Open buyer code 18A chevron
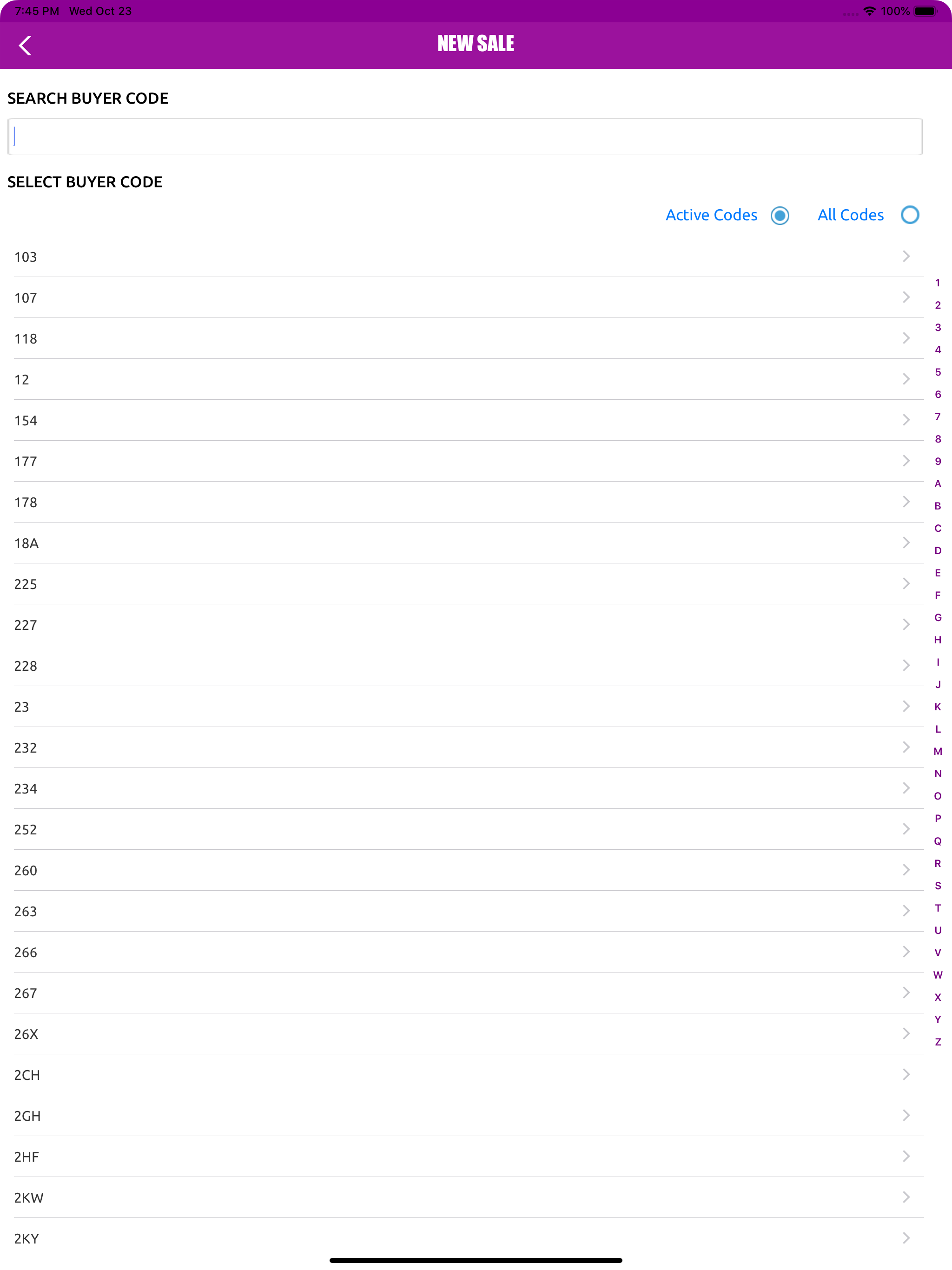This screenshot has width=952, height=1270. (906, 542)
